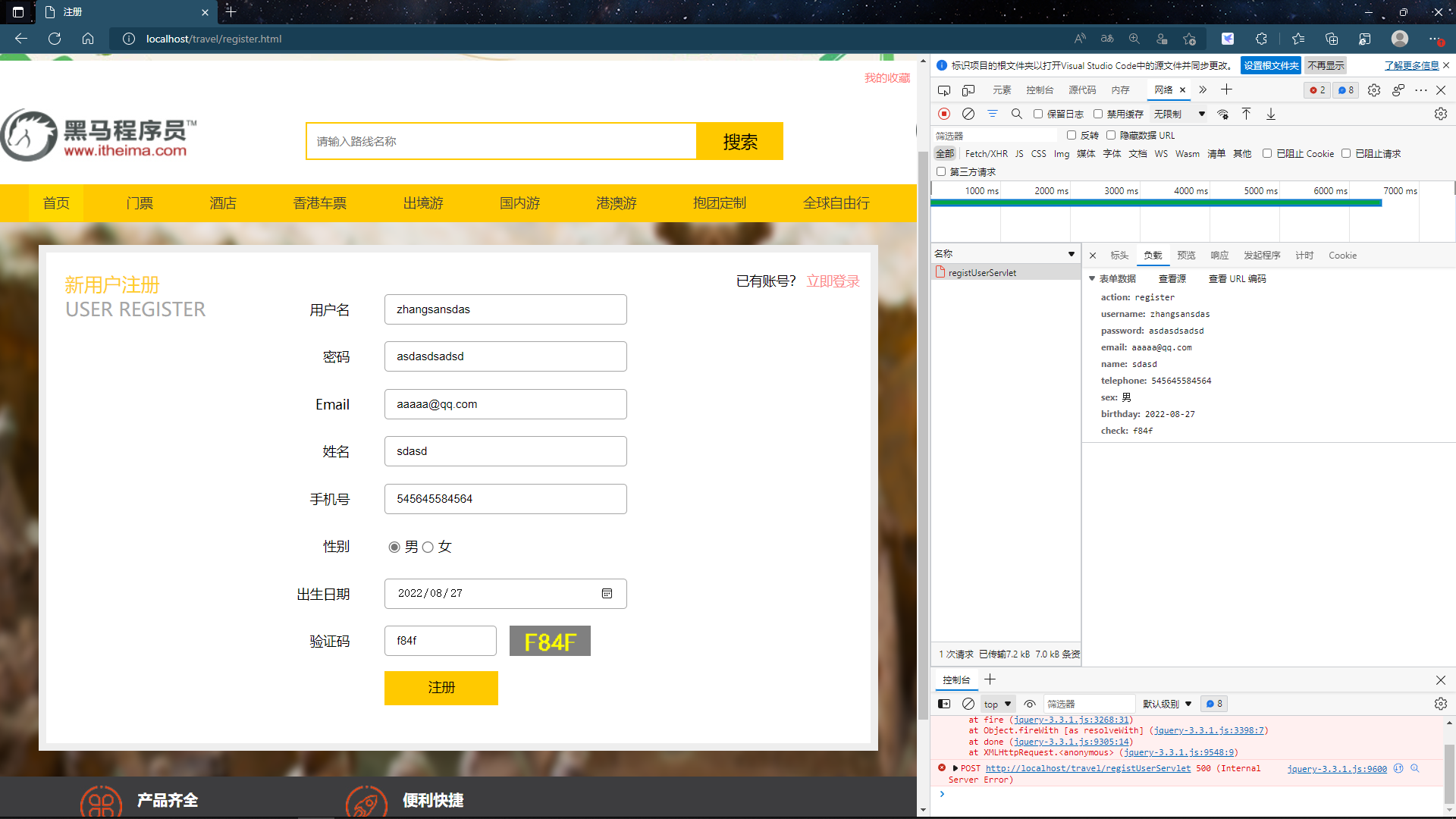Viewport: 1456px width, 819px height.
Task: Select the 女 gender radio button
Action: click(x=428, y=547)
